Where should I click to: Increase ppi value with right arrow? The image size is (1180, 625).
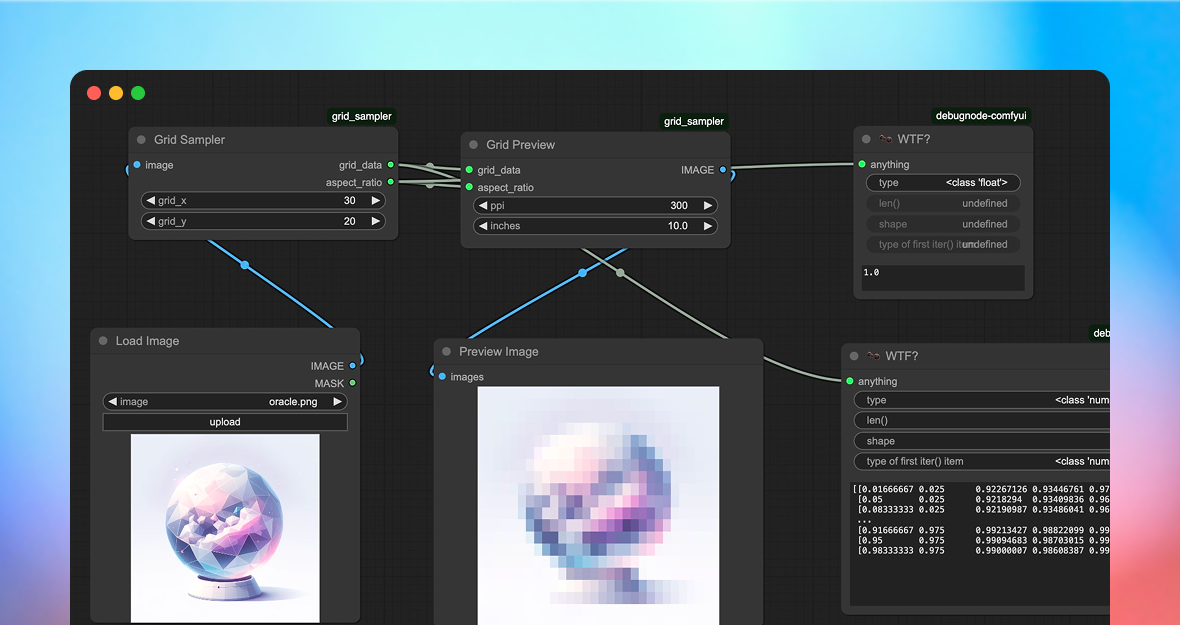(x=708, y=206)
